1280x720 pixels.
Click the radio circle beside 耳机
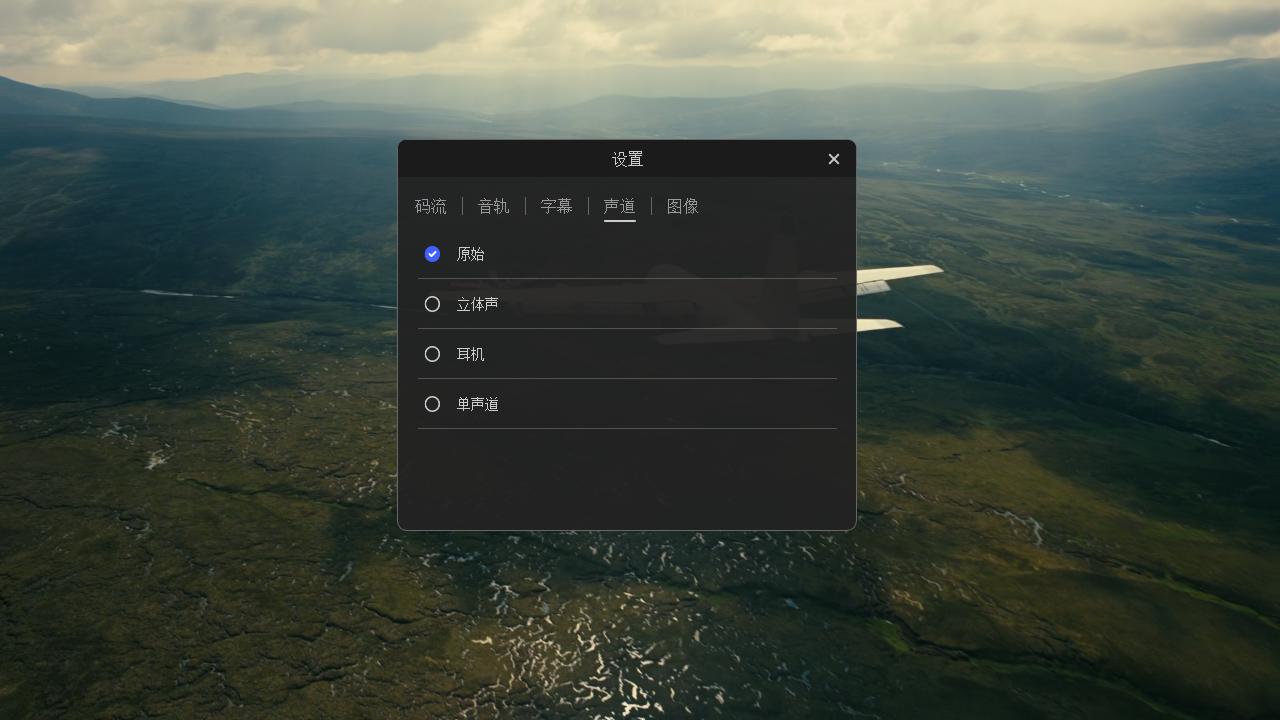point(432,354)
